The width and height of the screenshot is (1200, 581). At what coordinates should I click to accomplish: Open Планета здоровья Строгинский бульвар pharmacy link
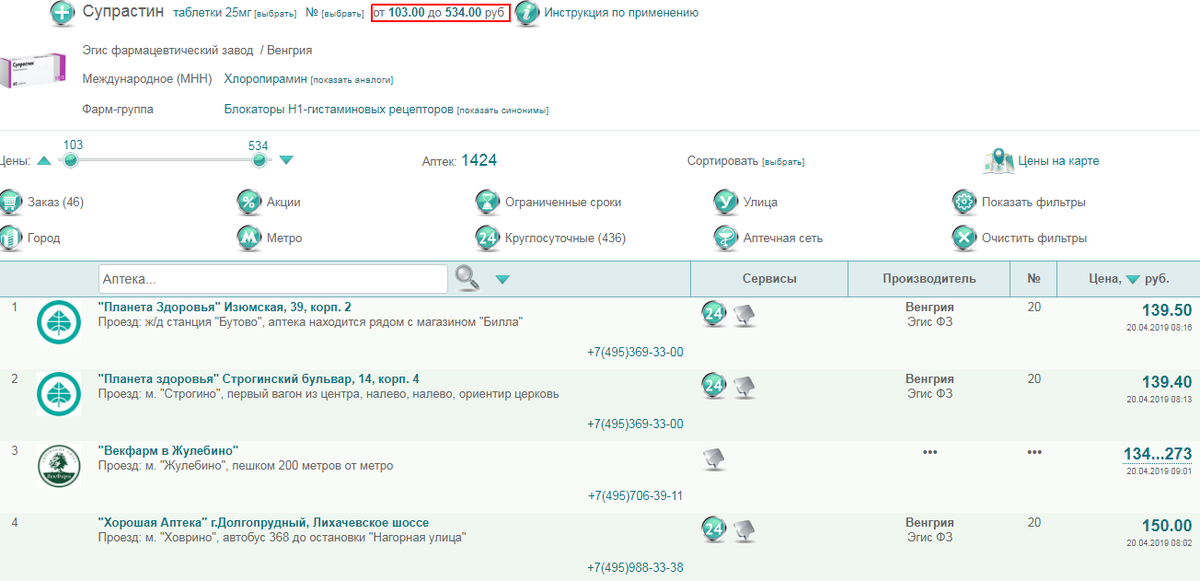[x=259, y=378]
